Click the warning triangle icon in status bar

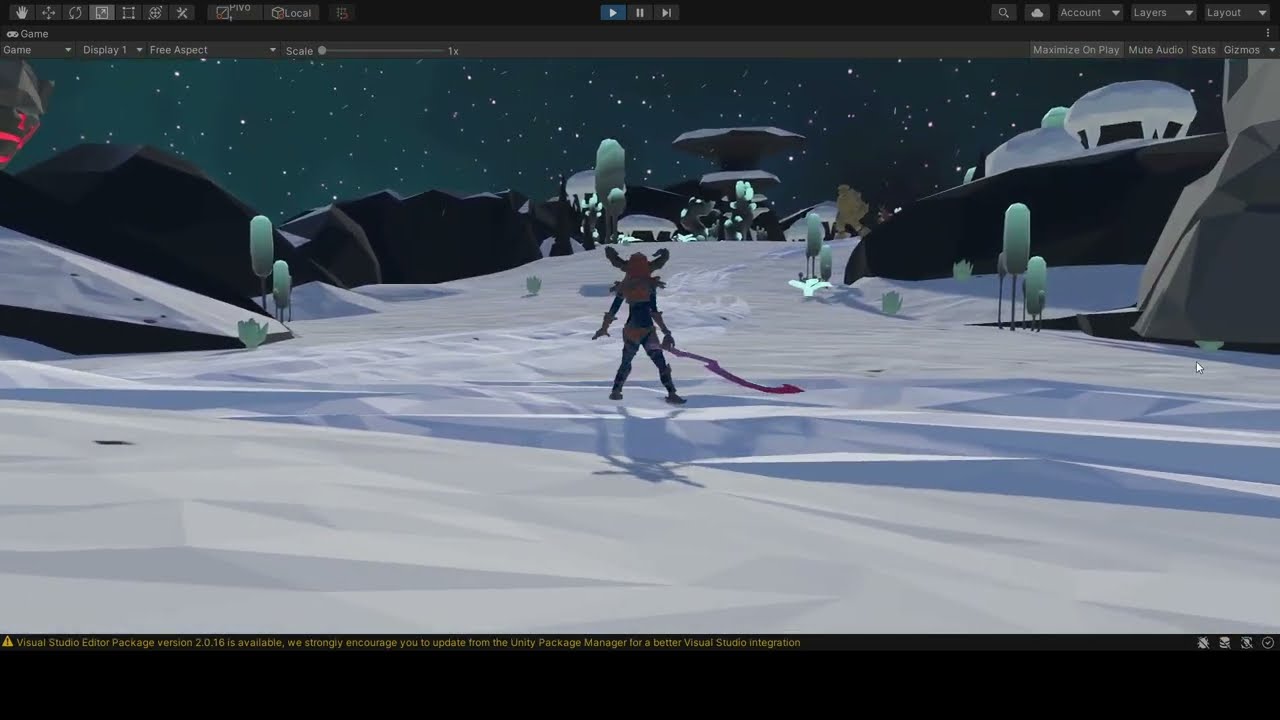8,643
